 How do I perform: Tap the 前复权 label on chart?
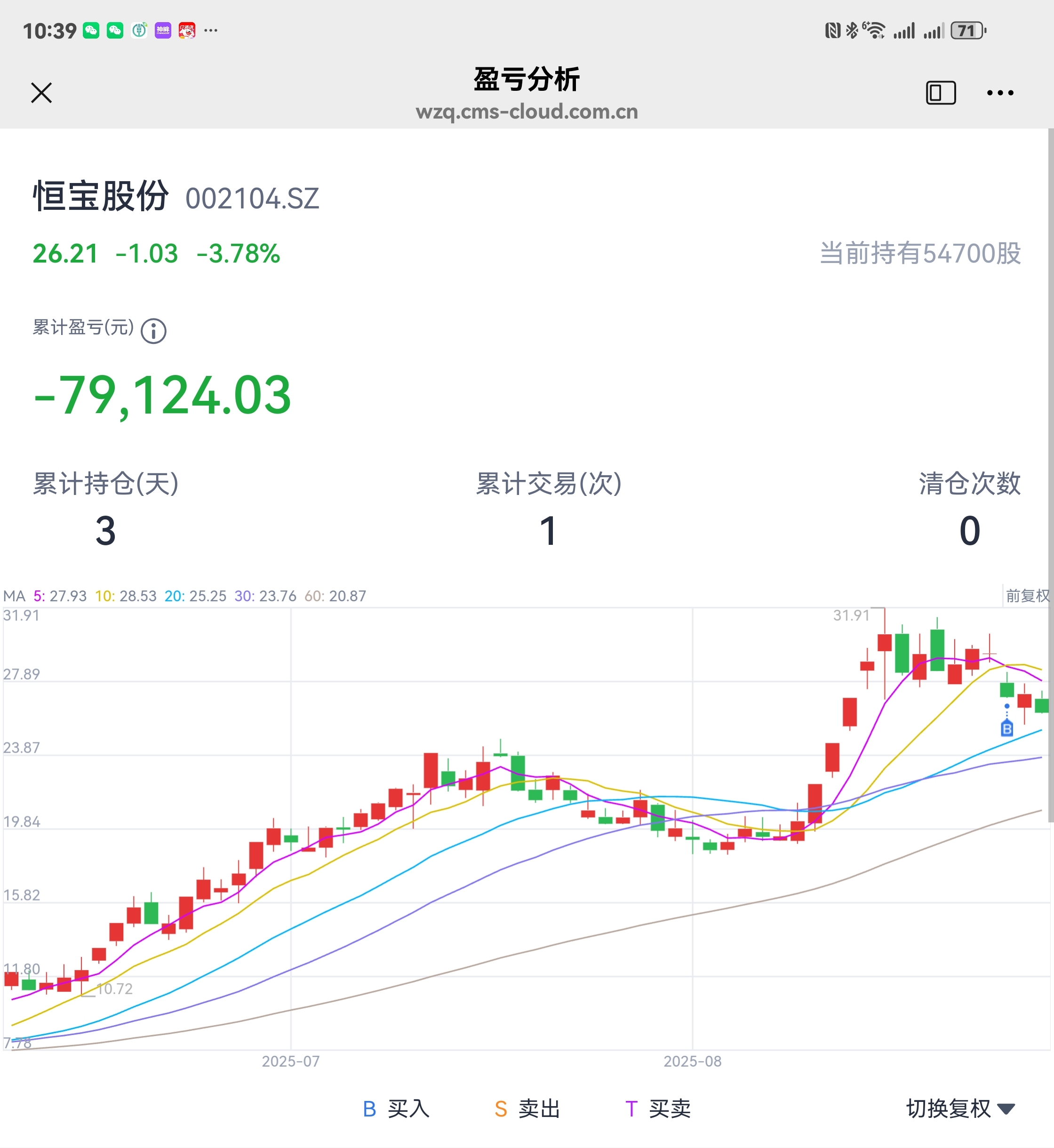(1028, 596)
